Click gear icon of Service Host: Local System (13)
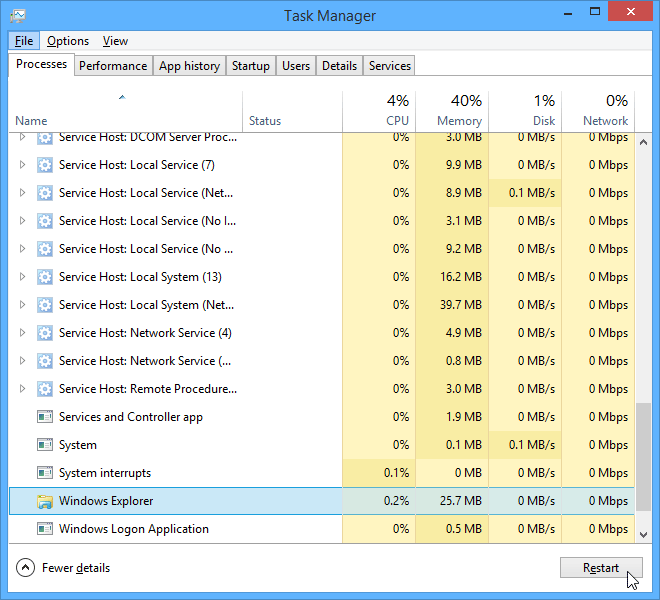The width and height of the screenshot is (660, 600). [x=45, y=277]
